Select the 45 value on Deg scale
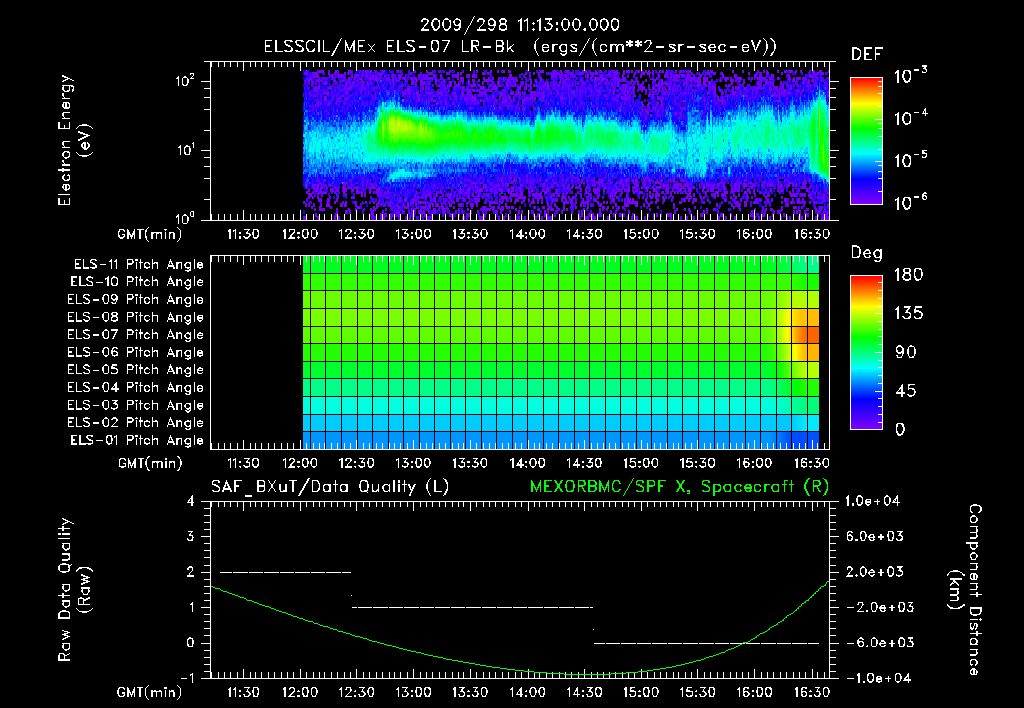This screenshot has height=708, width=1024. pyautogui.click(x=904, y=391)
